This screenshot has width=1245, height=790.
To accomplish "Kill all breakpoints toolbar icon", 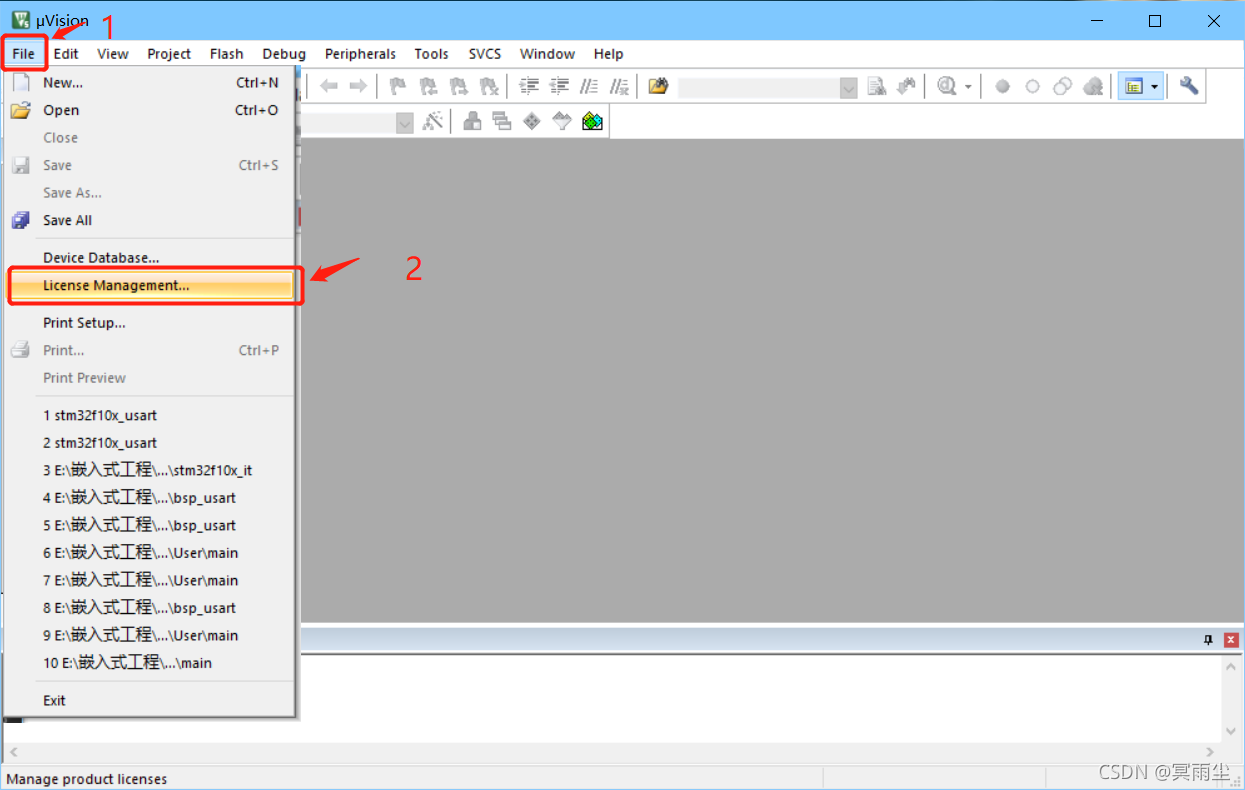I will pos(1093,87).
